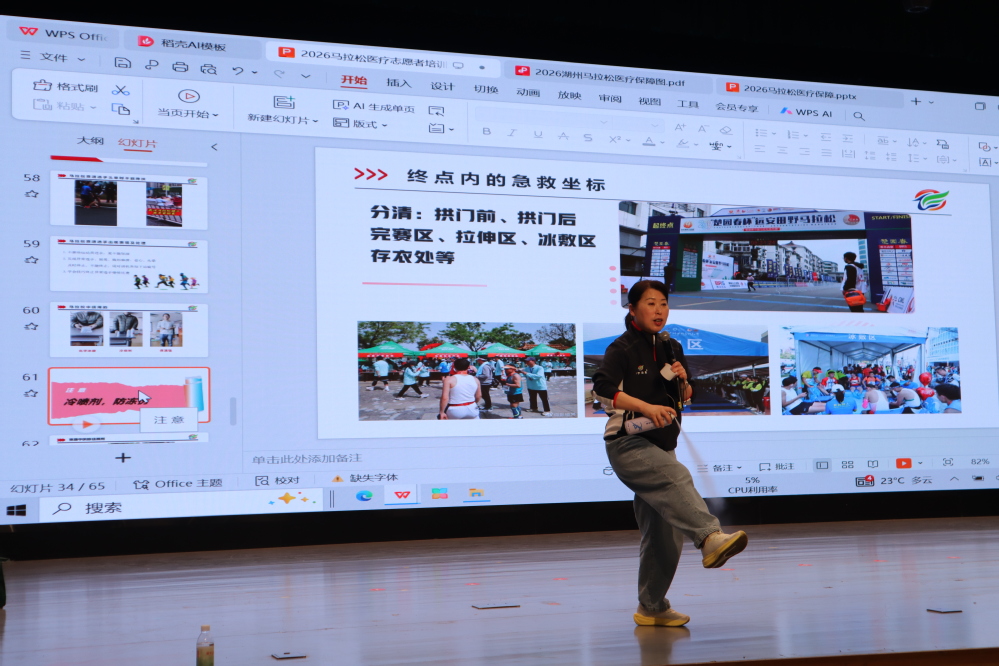This screenshot has height=666, width=999.
Task: Click the scissors Cut icon
Action: point(121,89)
